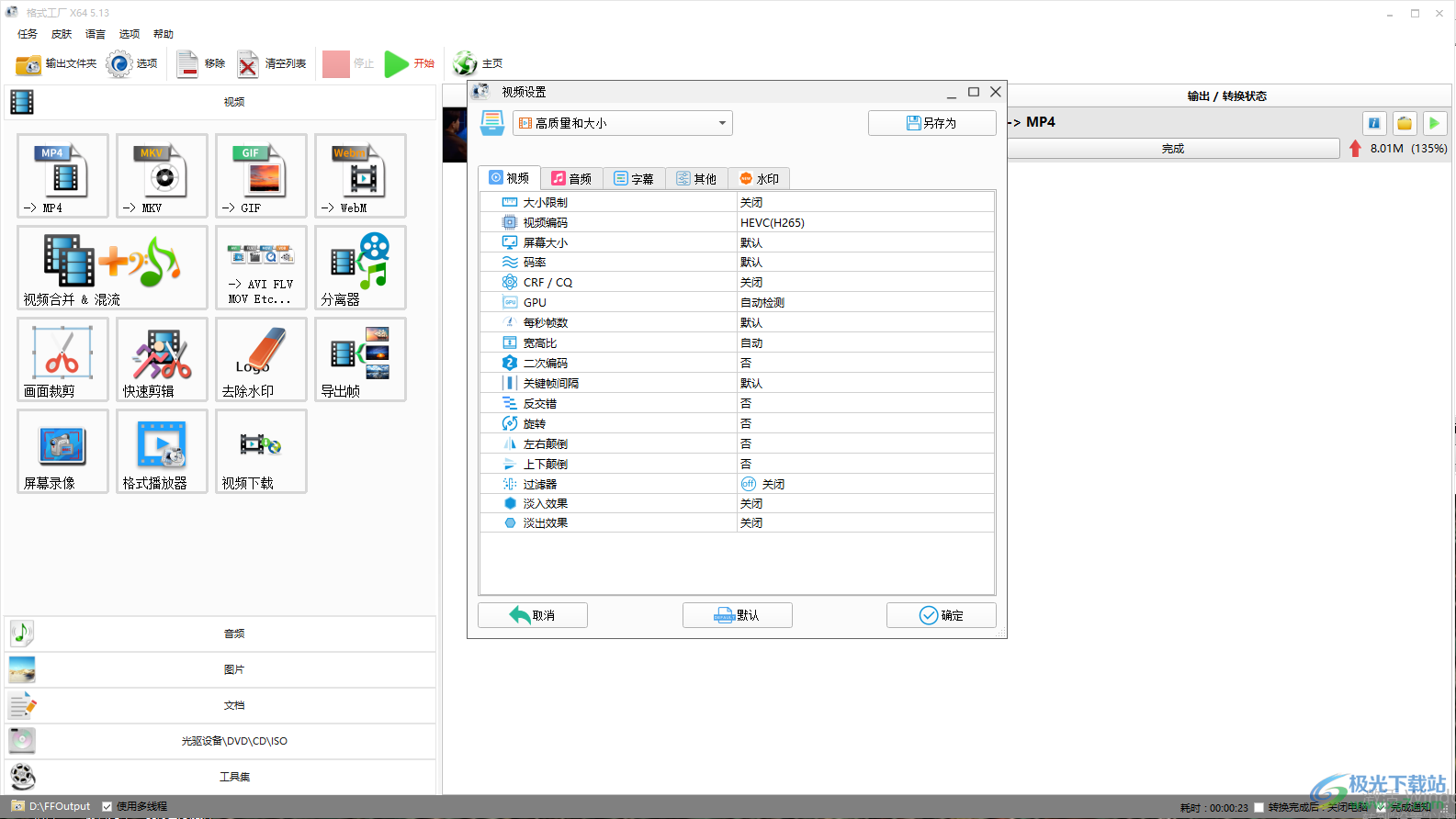This screenshot has height=819, width=1456.
Task: Click D:\FFOutput path in status bar
Action: (59, 806)
